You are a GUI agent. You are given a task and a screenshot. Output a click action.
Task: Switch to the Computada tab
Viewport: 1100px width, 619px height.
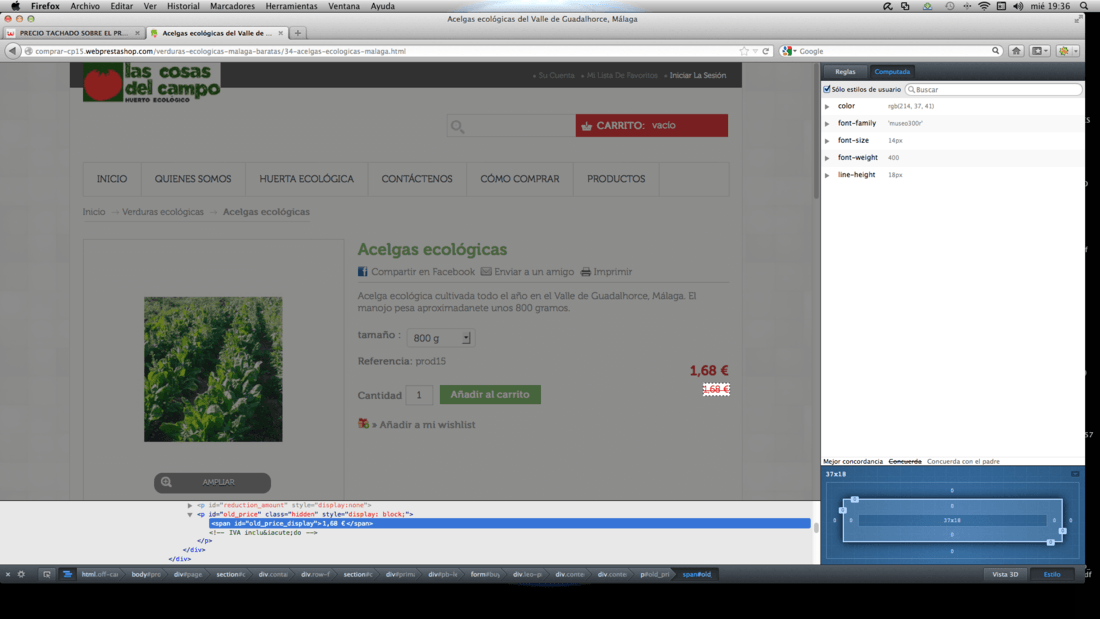892,72
